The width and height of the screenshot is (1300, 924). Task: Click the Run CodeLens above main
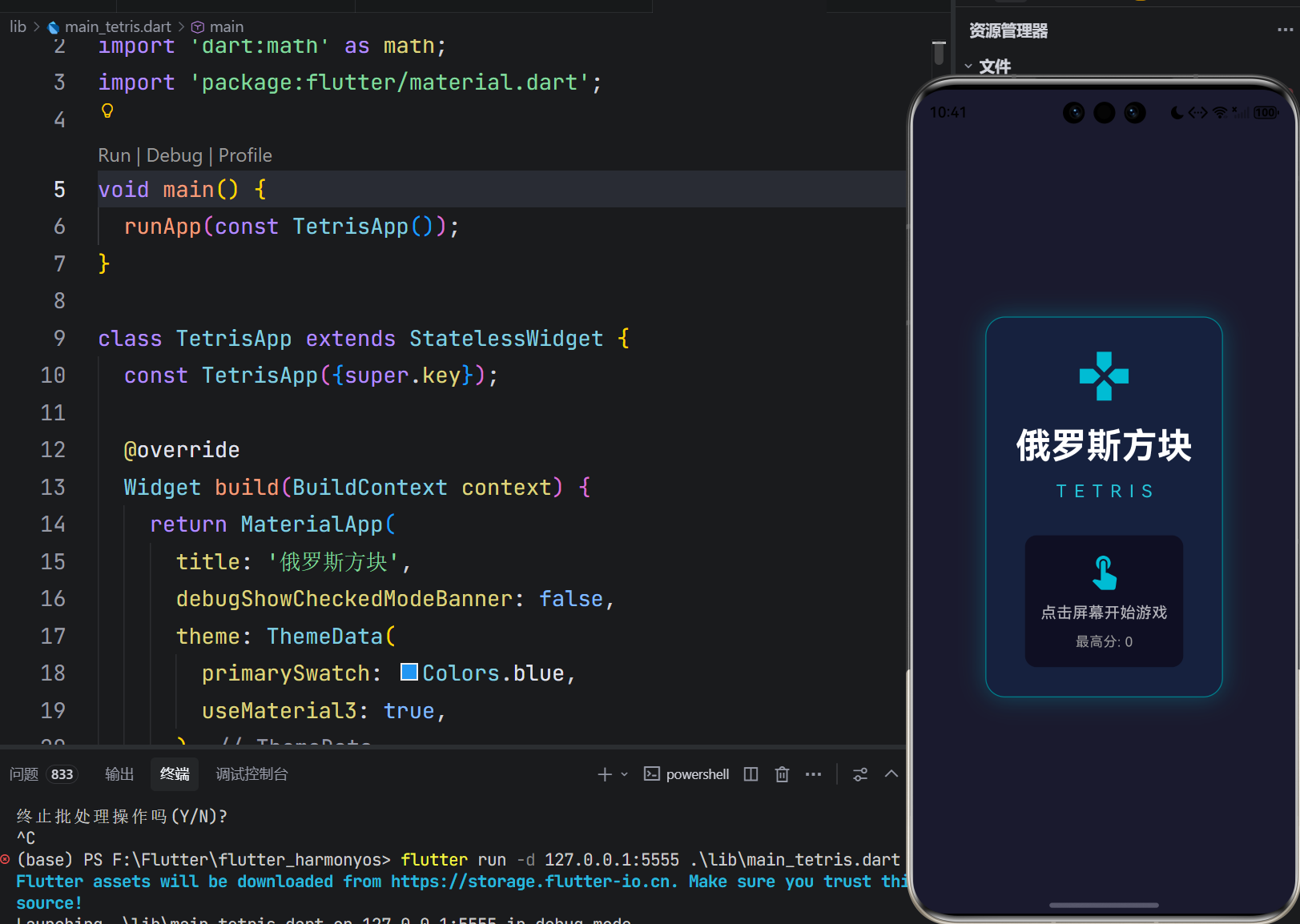pyautogui.click(x=114, y=155)
